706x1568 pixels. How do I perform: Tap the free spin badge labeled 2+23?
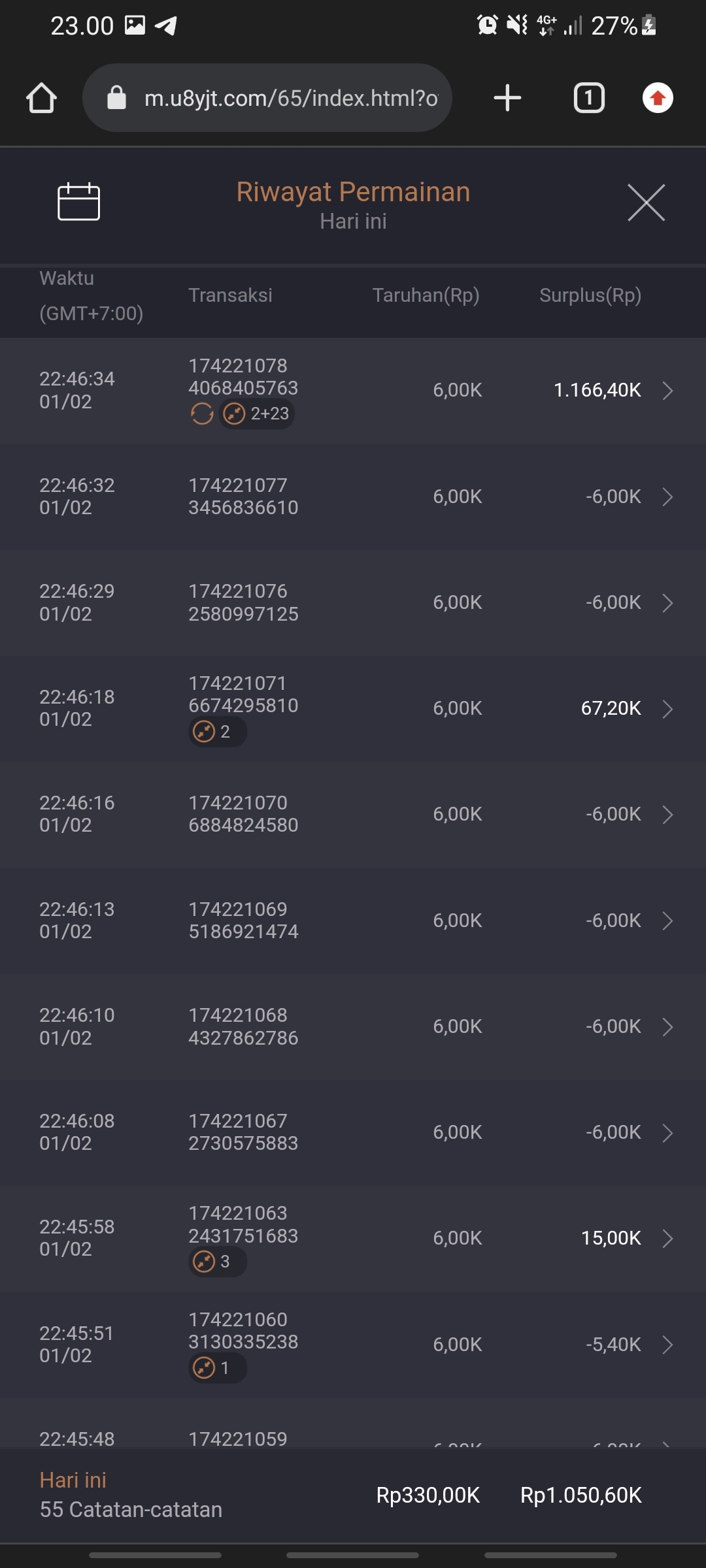tap(257, 414)
